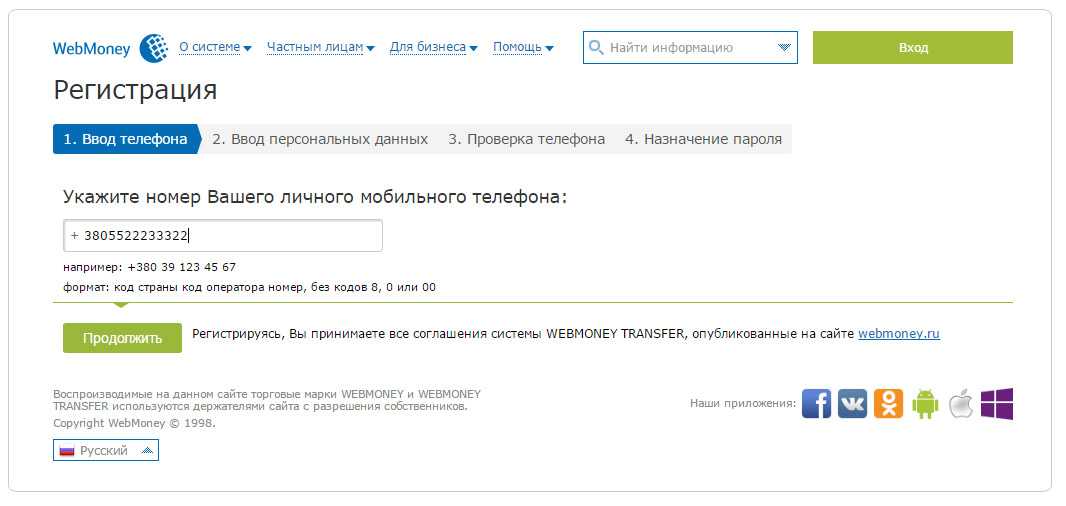Expand the Для бизнеса menu
Viewport: 1066px width, 506px height.
433,48
